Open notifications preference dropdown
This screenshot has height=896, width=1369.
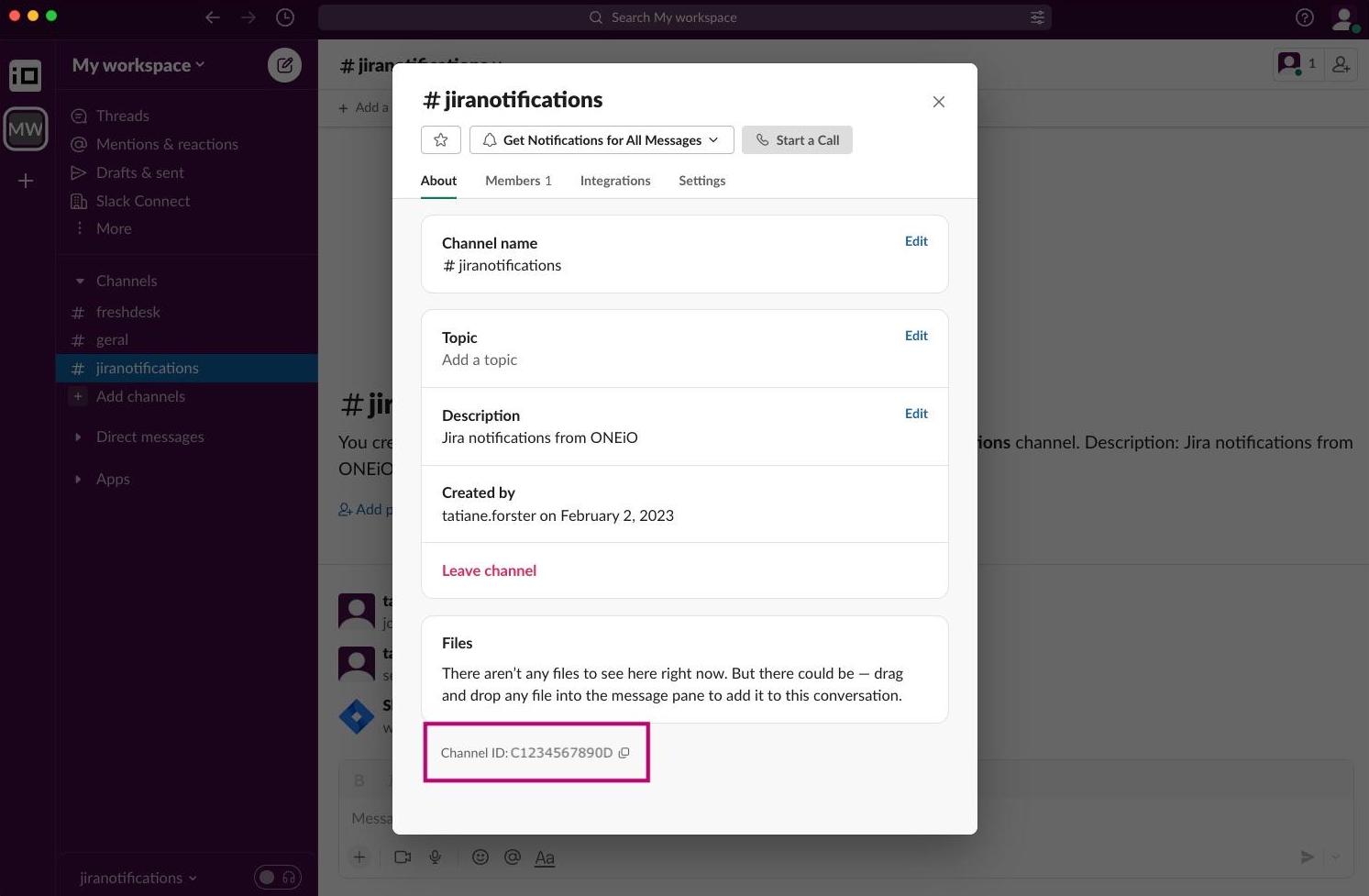602,139
